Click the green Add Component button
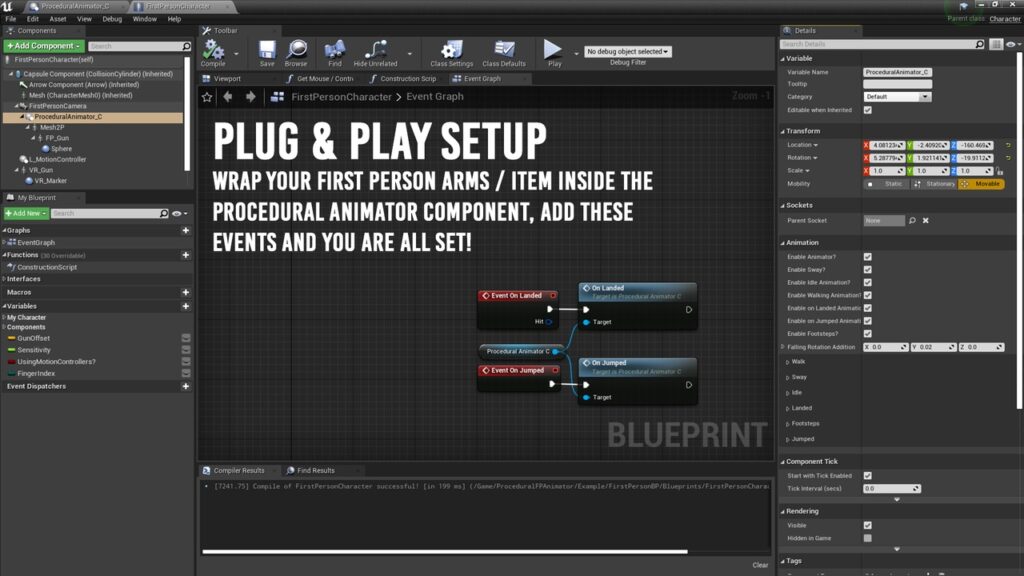This screenshot has height=576, width=1024. pos(43,46)
